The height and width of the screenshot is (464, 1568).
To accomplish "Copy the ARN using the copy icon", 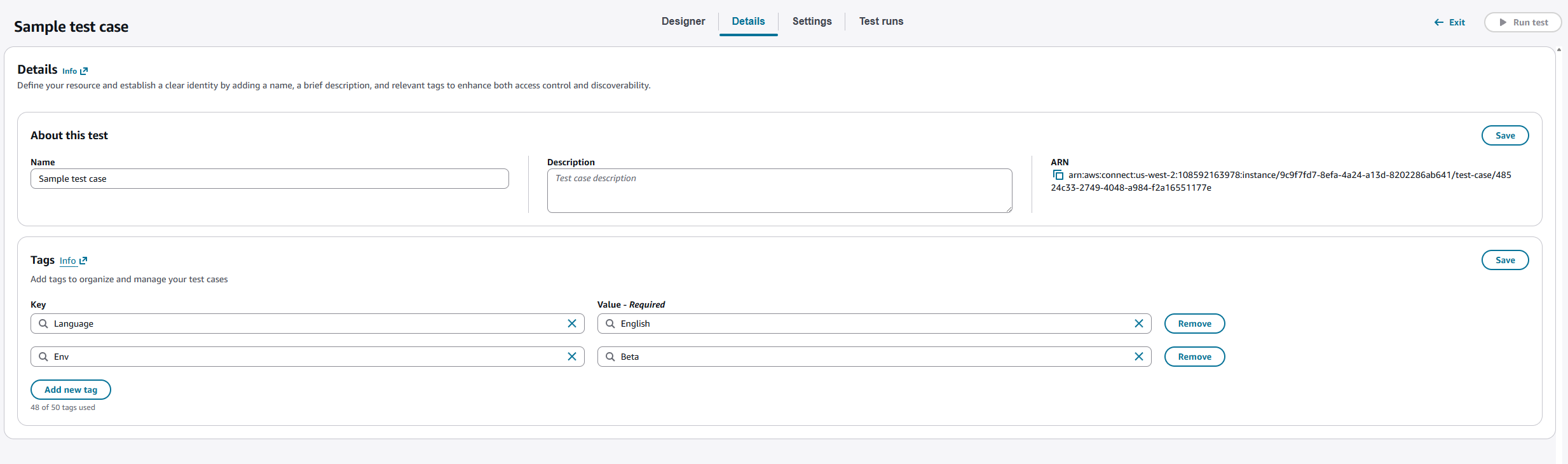I will pos(1058,175).
